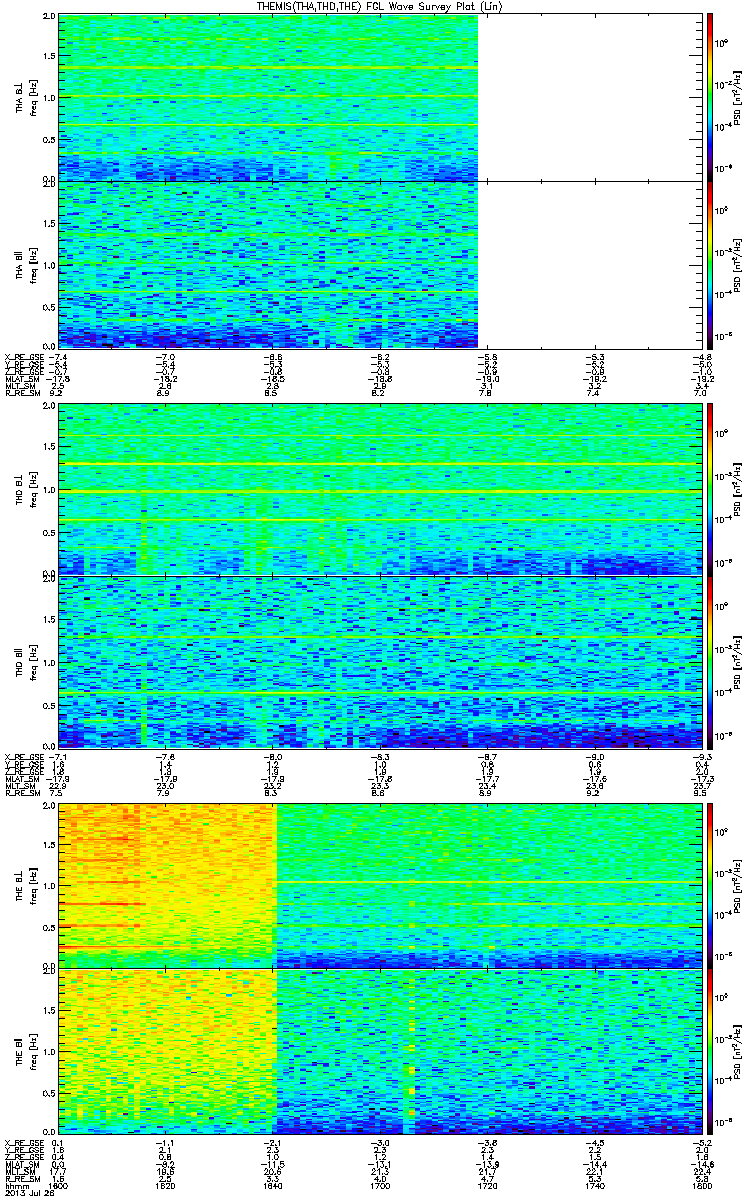This screenshot has width=750, height=1200.
Task: Click the 1600 time tick at bottom
Action: [60, 1184]
